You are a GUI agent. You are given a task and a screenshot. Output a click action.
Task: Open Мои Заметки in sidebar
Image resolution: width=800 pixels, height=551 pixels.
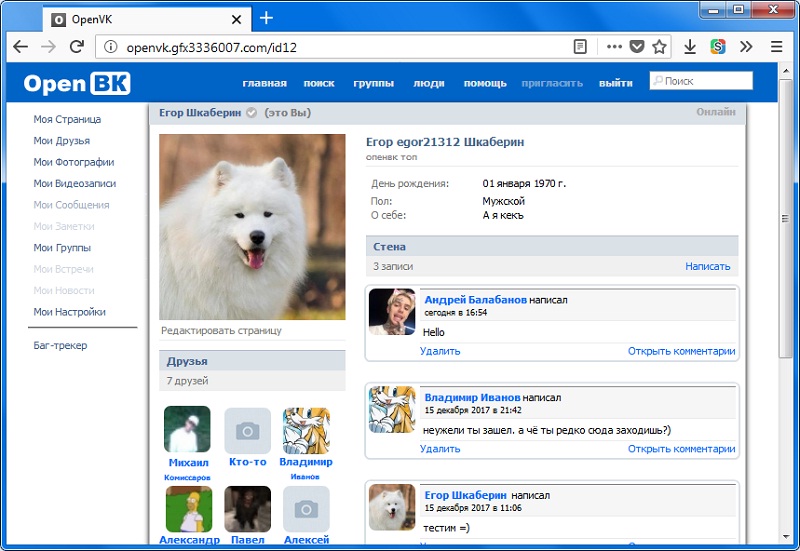(x=64, y=226)
